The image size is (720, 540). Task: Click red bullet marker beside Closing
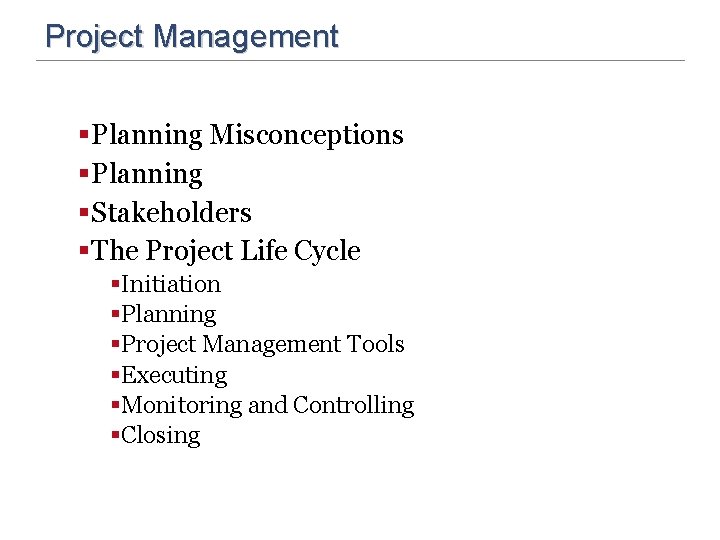(115, 435)
